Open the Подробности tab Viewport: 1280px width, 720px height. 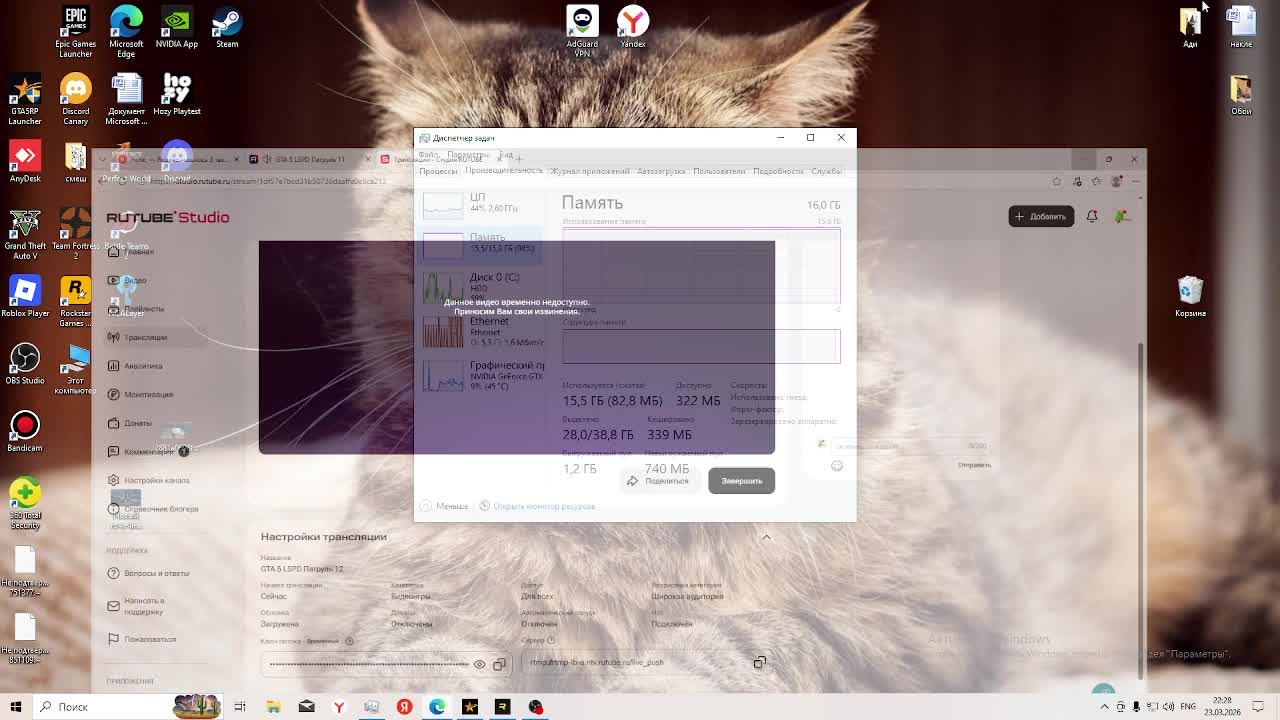[778, 171]
